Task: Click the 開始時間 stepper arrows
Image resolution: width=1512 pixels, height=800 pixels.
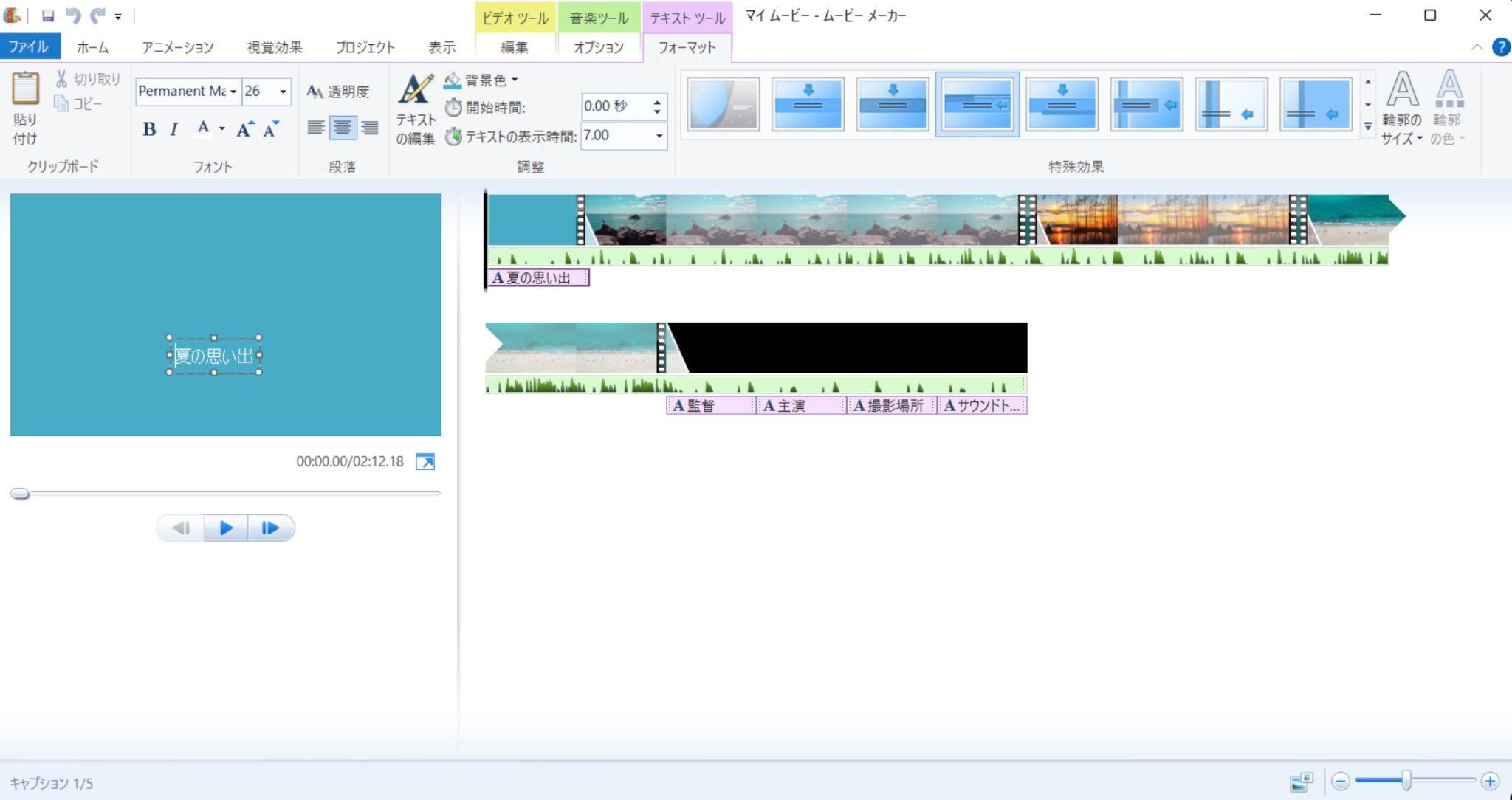Action: pos(657,107)
